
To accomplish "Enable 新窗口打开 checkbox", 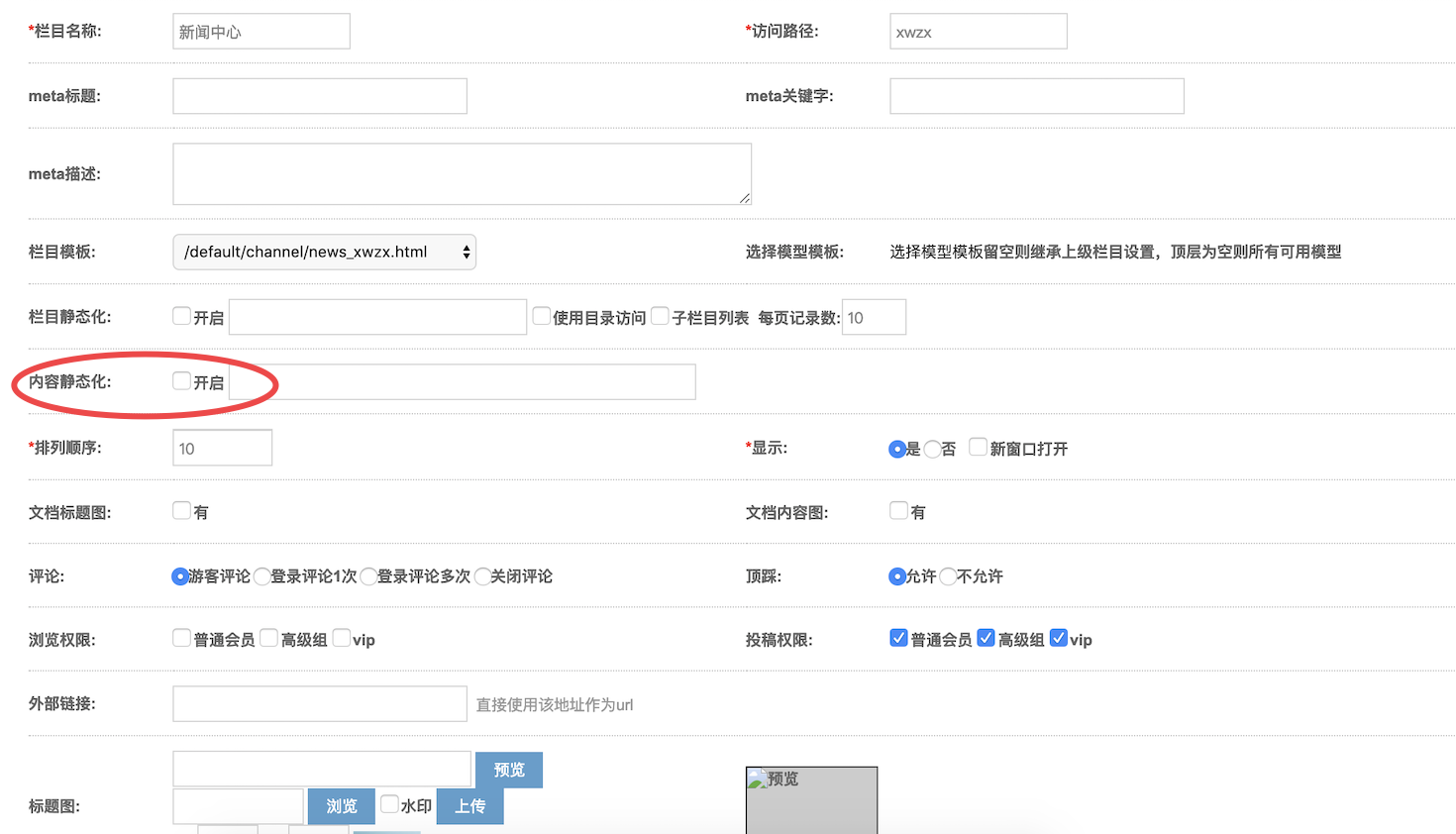I will [x=978, y=447].
